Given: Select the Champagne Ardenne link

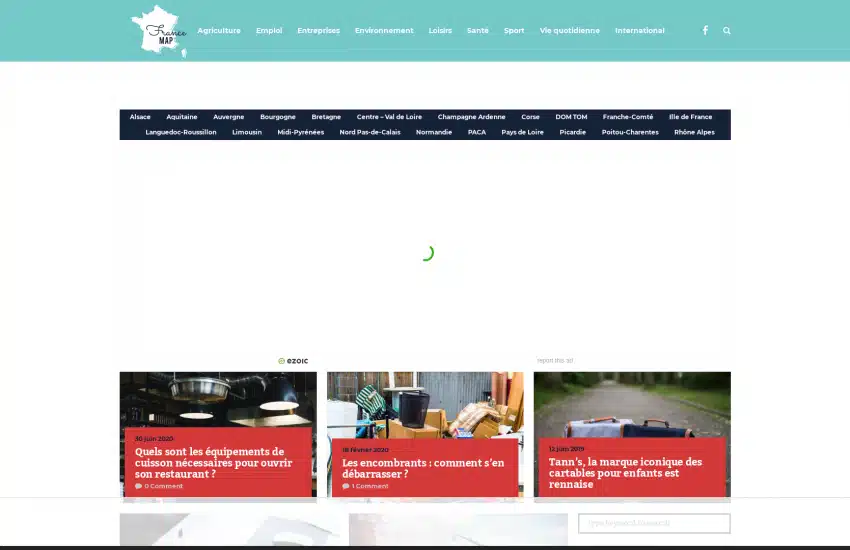Looking at the screenshot, I should click(472, 117).
